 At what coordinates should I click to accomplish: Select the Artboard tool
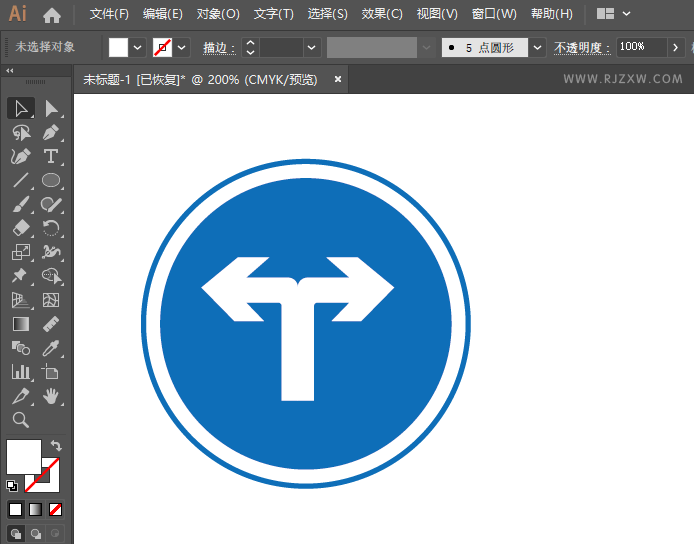coord(51,372)
